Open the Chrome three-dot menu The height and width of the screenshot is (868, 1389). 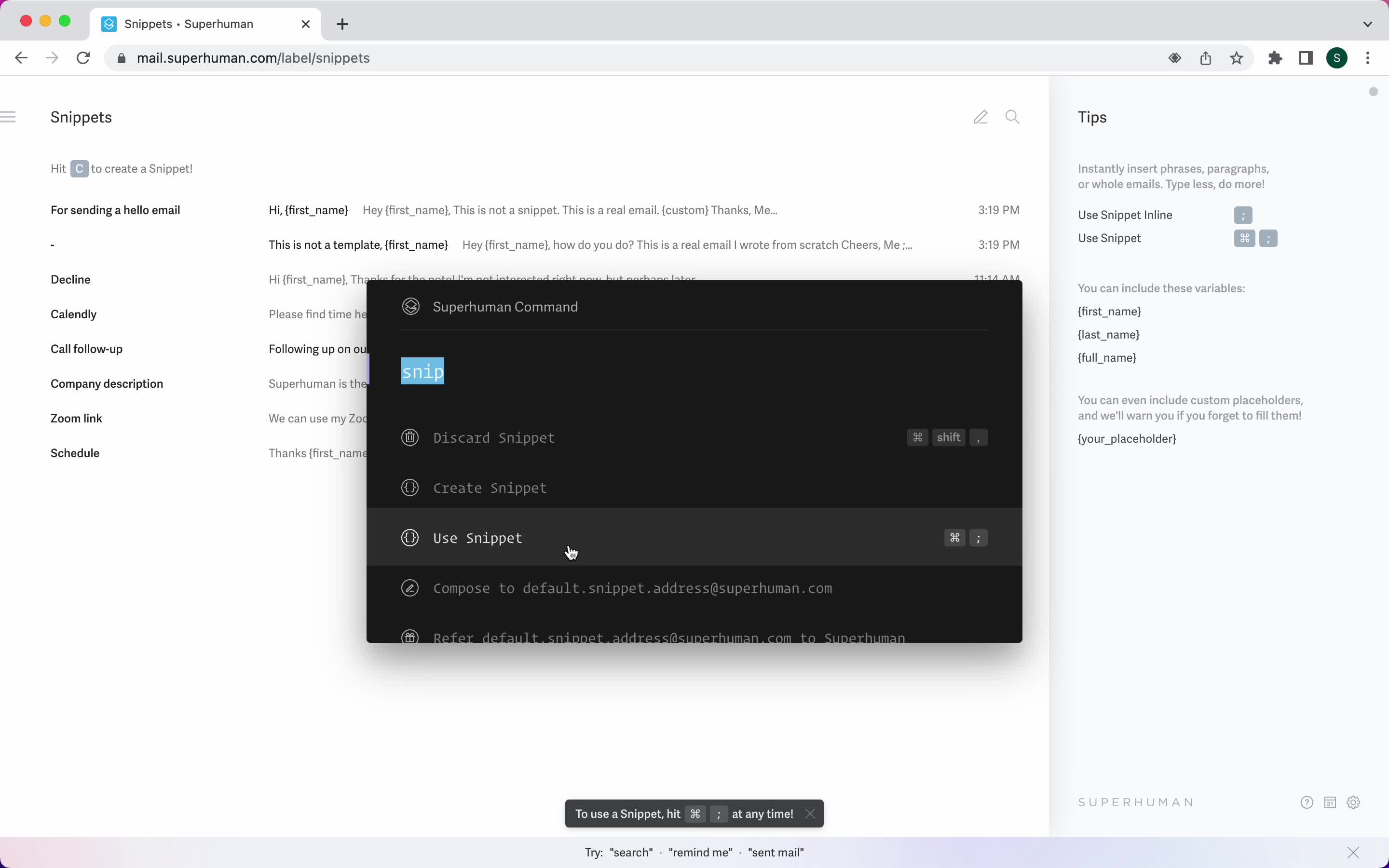pos(1368,58)
